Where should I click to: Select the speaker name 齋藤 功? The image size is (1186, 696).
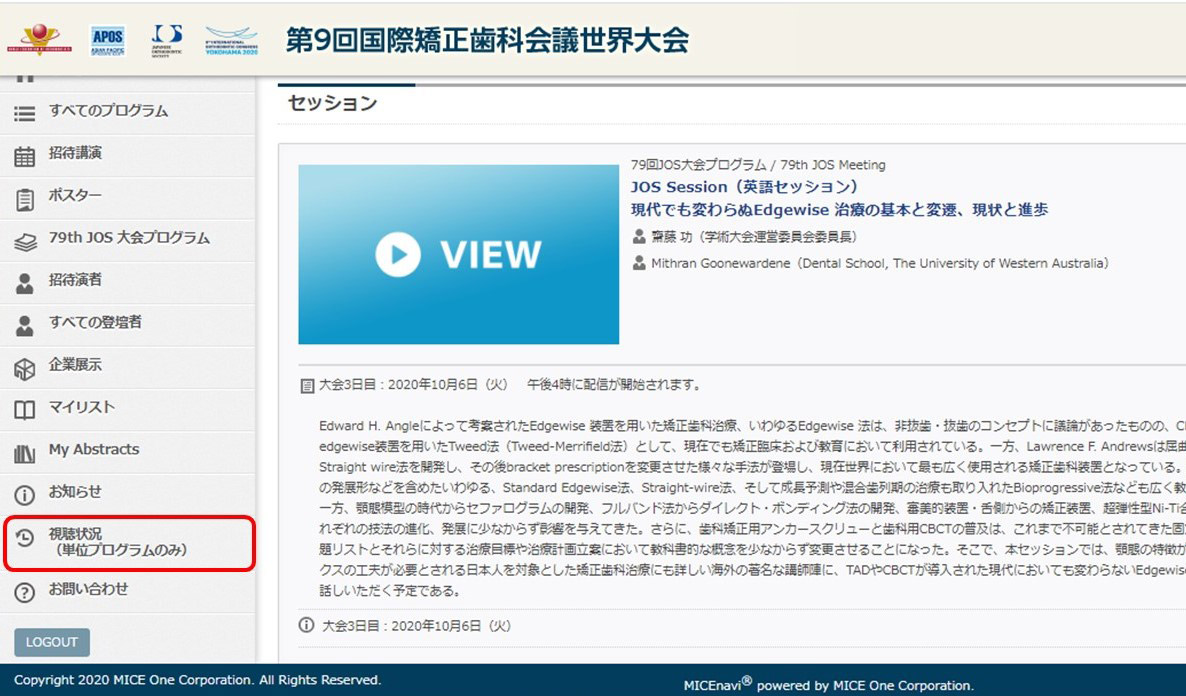pyautogui.click(x=672, y=238)
